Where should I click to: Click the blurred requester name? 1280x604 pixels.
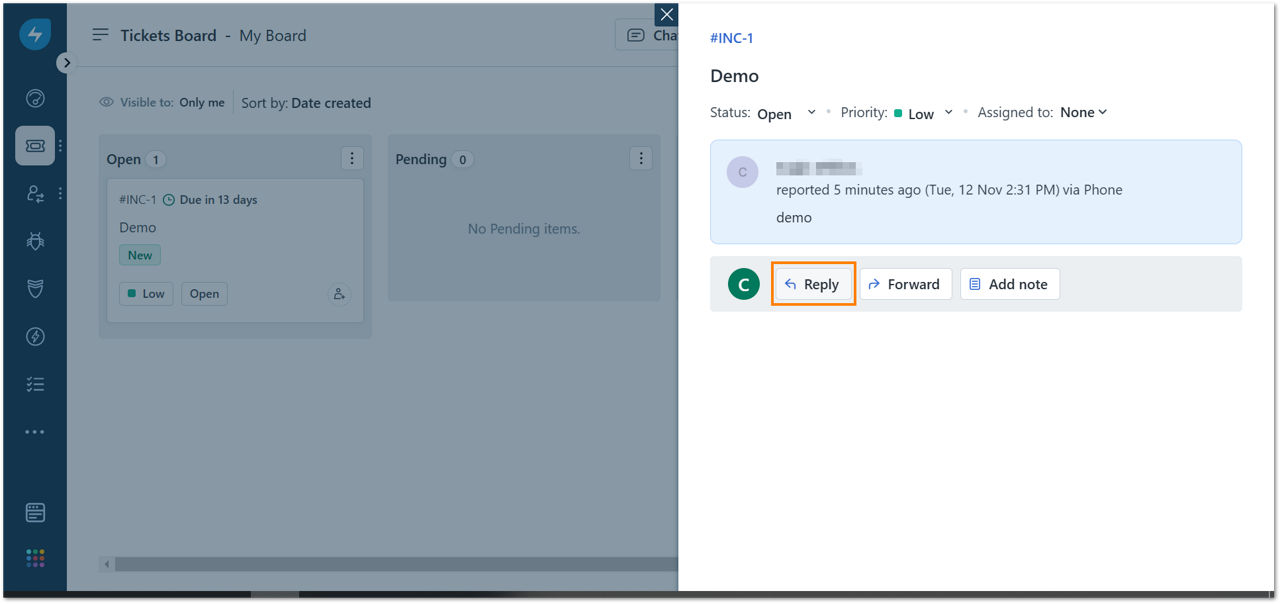[x=819, y=168]
